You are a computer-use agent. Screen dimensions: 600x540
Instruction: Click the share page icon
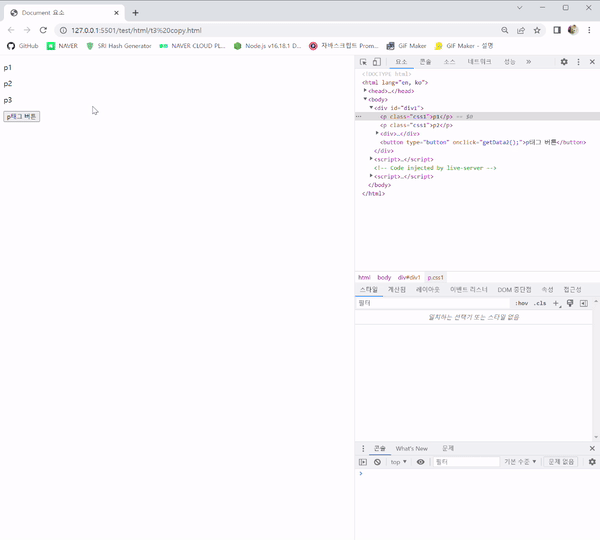(x=521, y=30)
